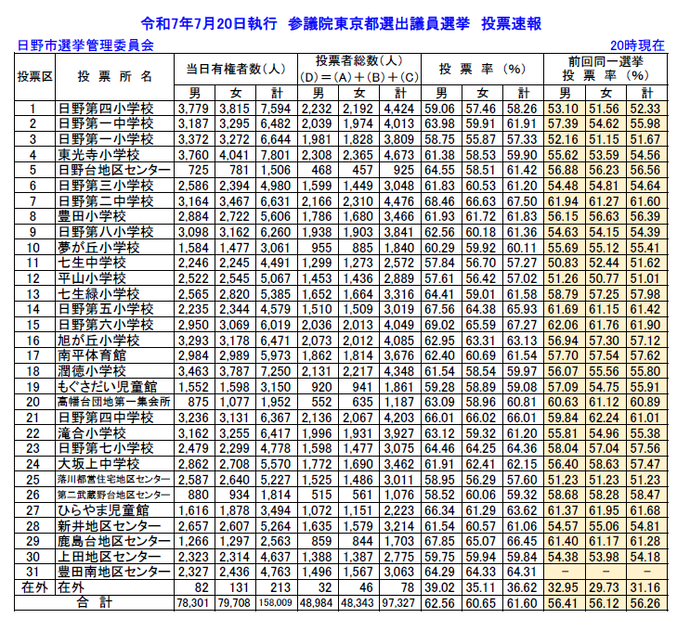The width and height of the screenshot is (690, 631).
Task: Click overall turnout value 61.60
Action: pos(522,603)
